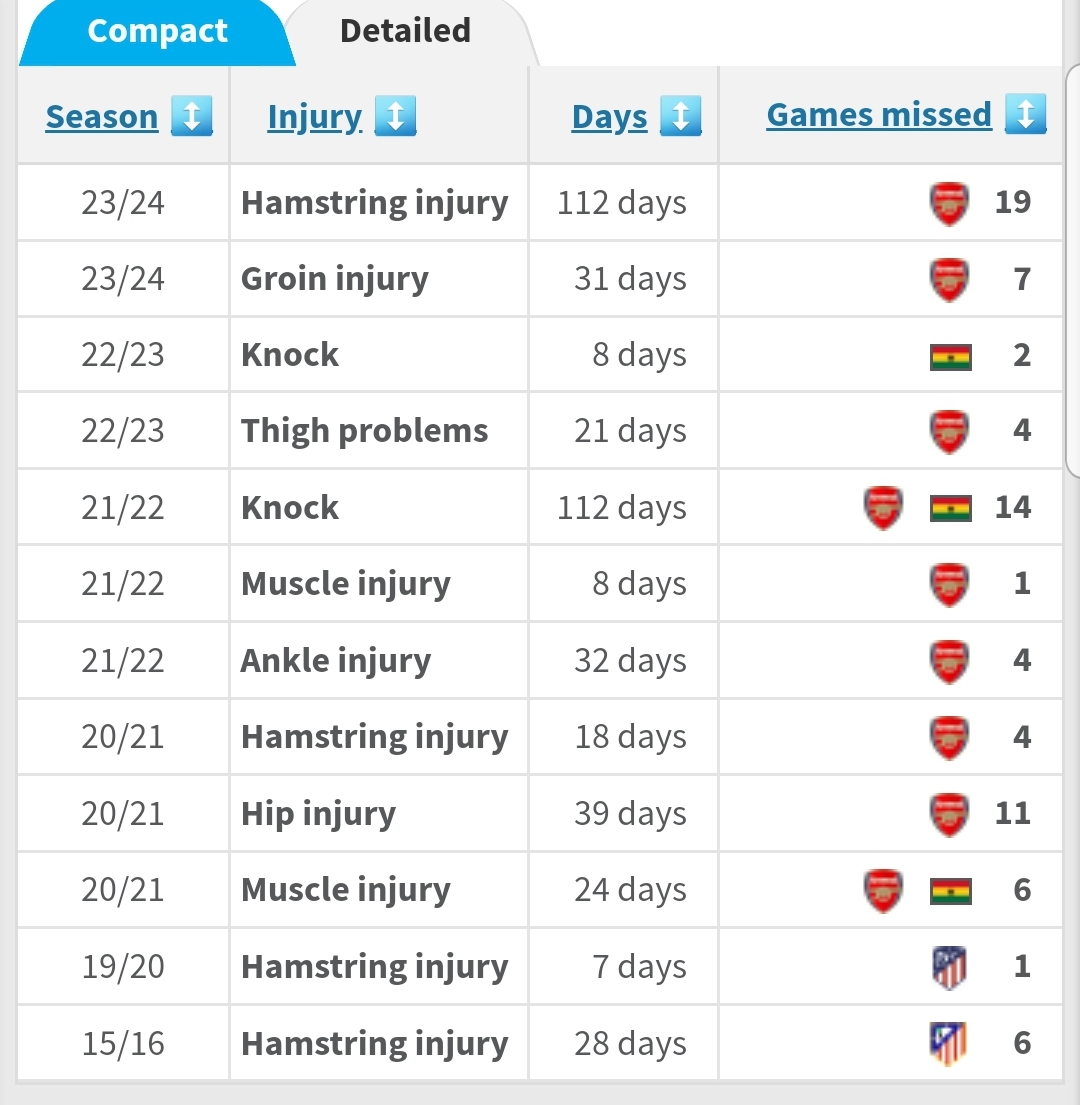This screenshot has height=1105, width=1080.
Task: Click Arsenal crest in Groin injury row
Action: 949,279
